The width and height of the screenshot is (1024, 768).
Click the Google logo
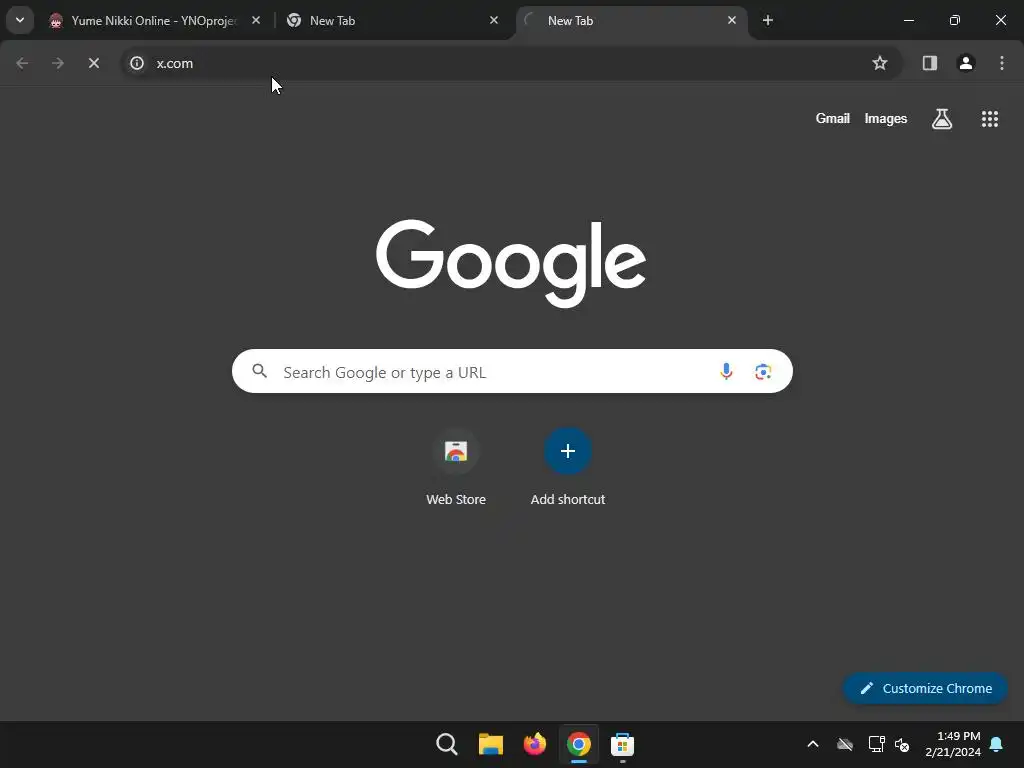pos(511,263)
